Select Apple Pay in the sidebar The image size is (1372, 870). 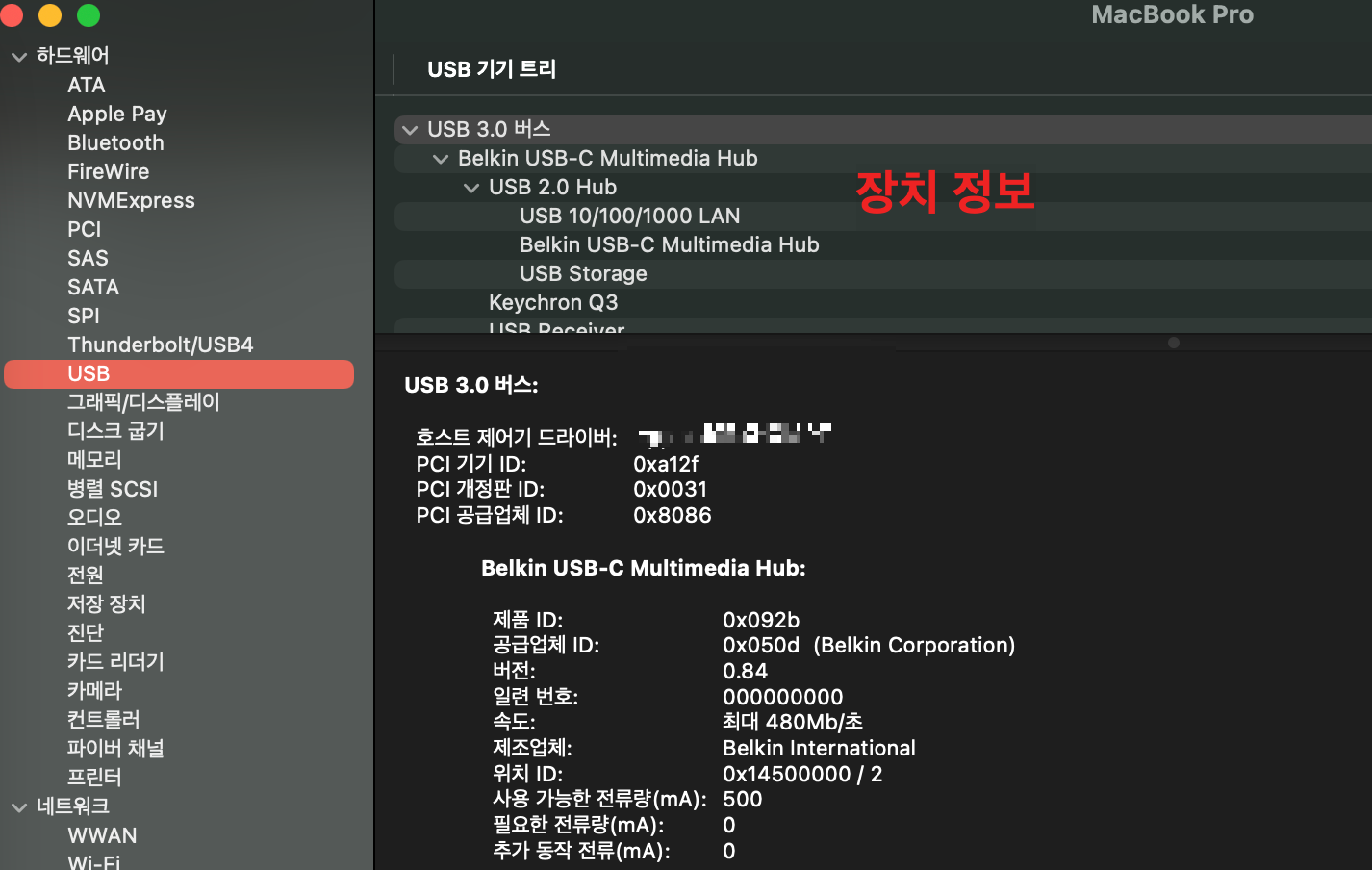[117, 115]
